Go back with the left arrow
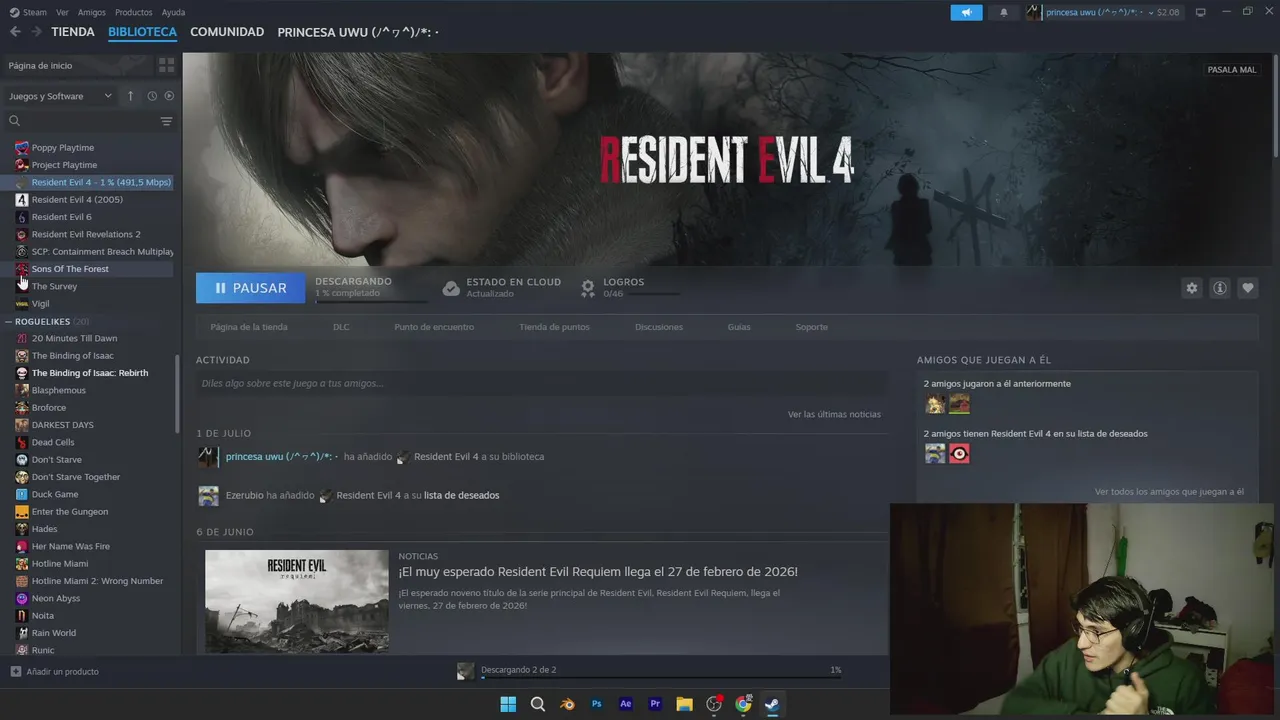 [x=15, y=32]
